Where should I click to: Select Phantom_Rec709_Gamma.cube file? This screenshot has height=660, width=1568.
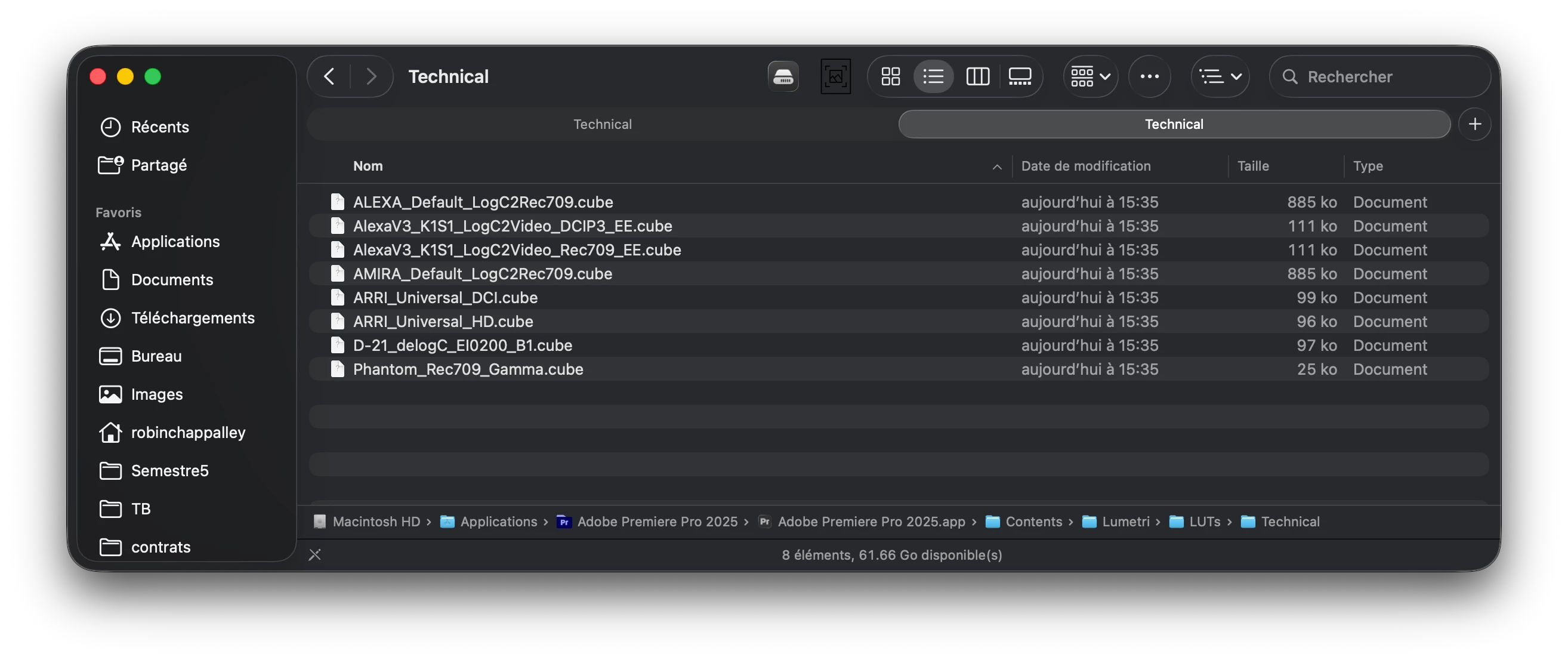click(x=899, y=369)
